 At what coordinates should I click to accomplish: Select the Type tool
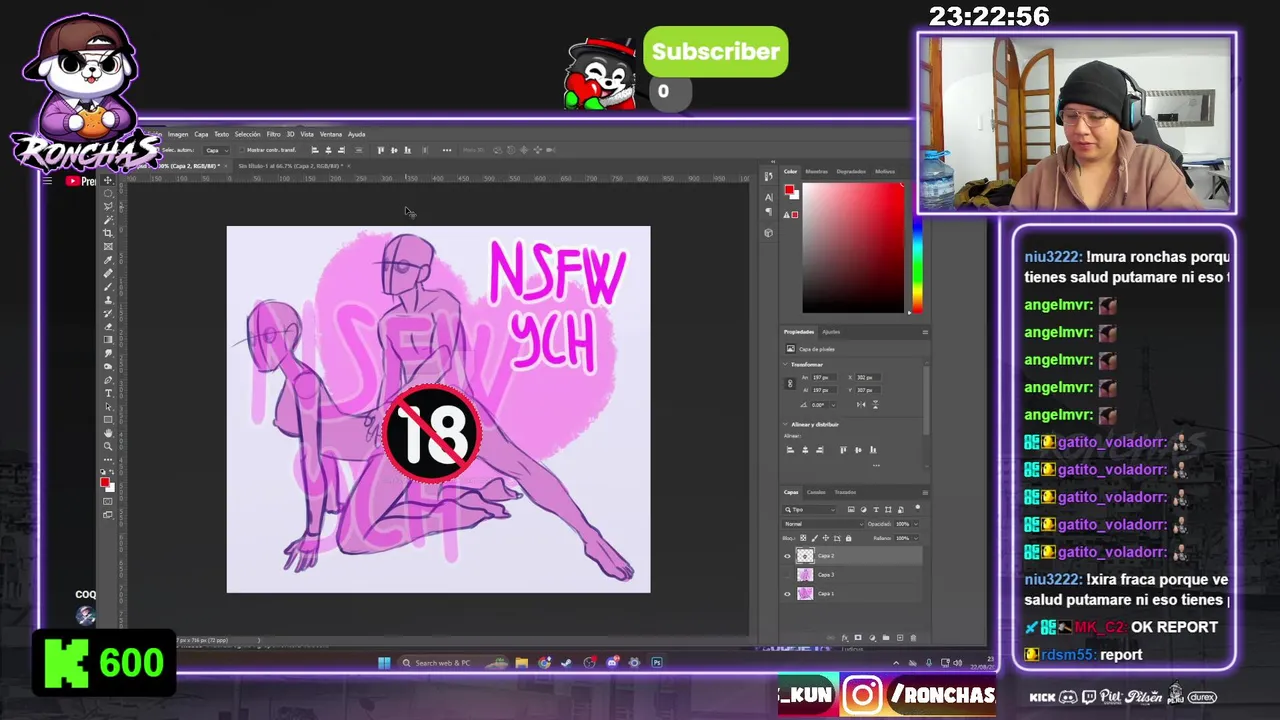point(108,393)
